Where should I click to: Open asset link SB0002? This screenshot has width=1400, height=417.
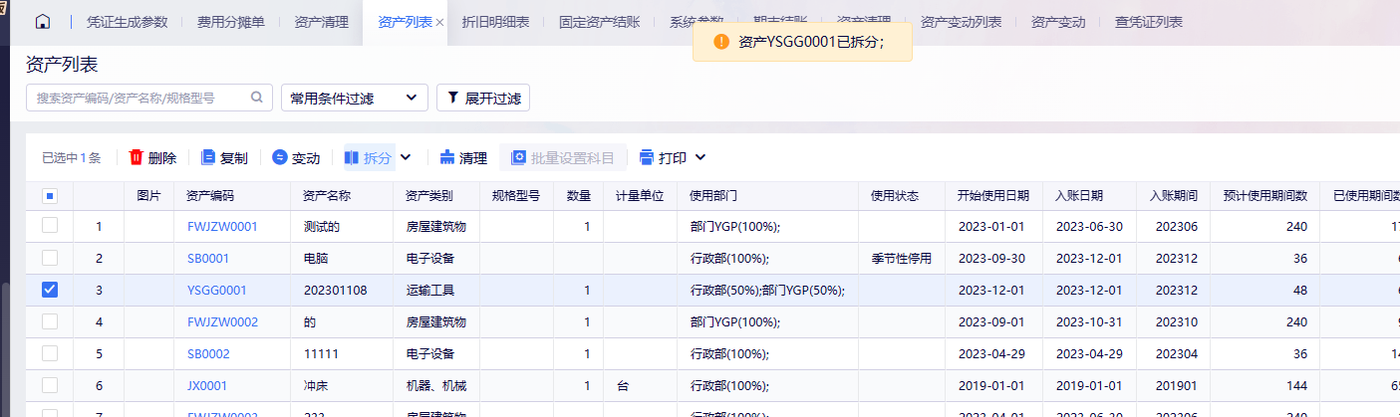pyautogui.click(x=208, y=354)
